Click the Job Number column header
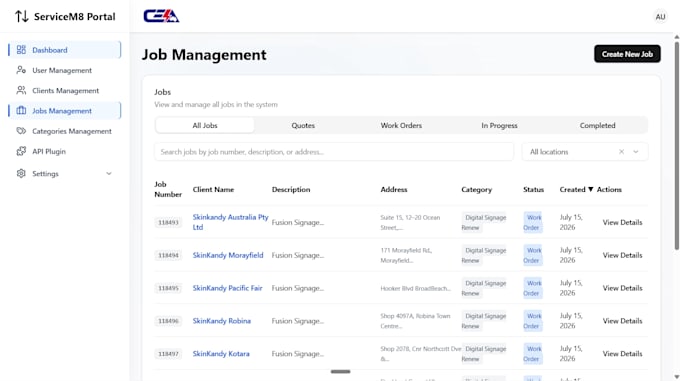Screen dimensions: 680x381 [x=168, y=189]
